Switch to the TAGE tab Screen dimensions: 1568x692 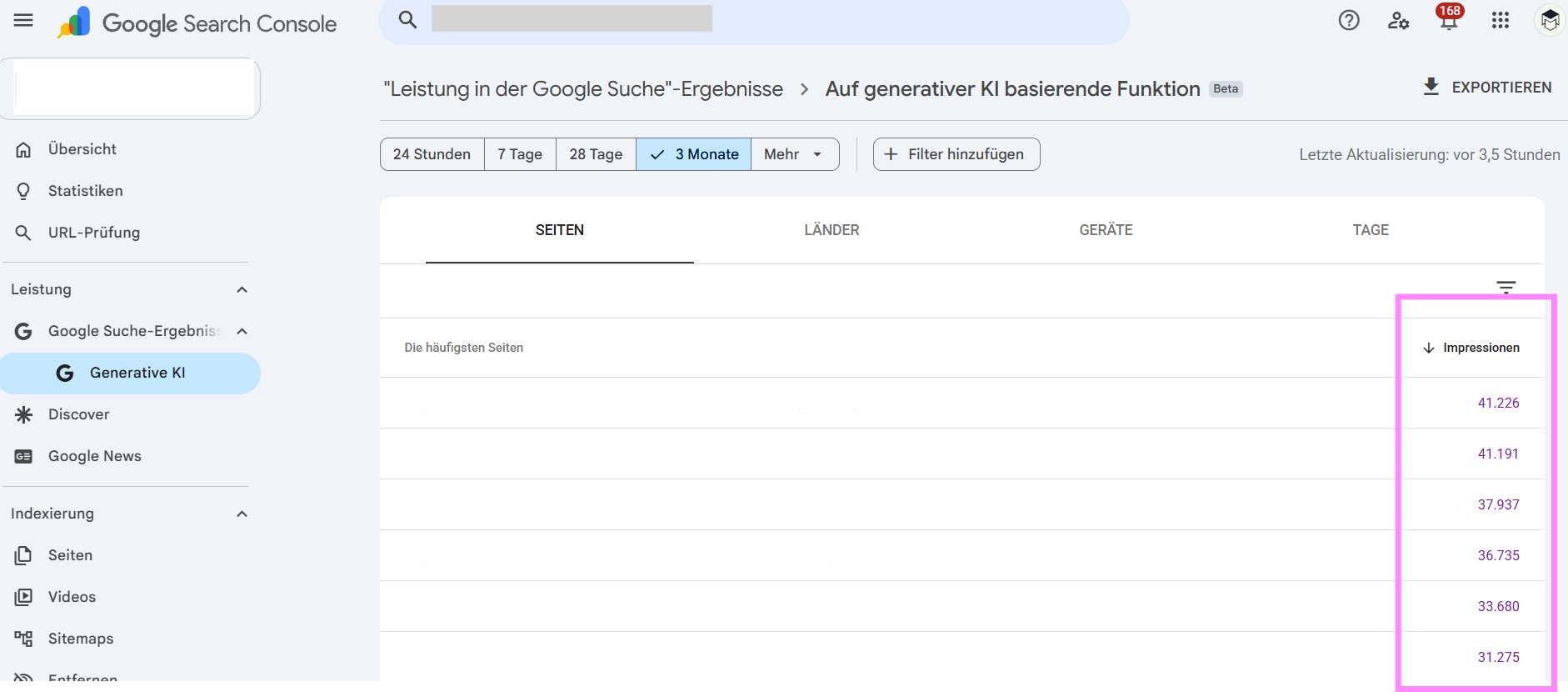(1371, 230)
